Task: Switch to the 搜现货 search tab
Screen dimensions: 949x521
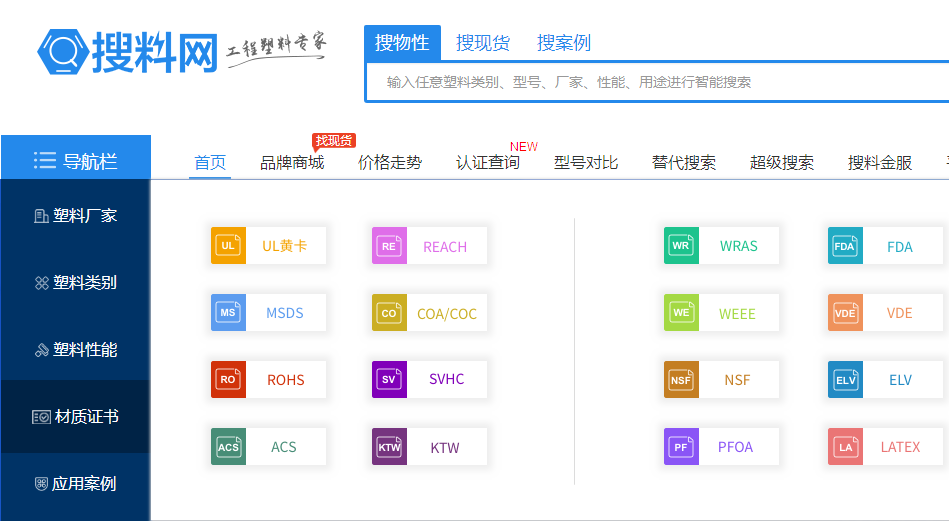Action: point(483,43)
